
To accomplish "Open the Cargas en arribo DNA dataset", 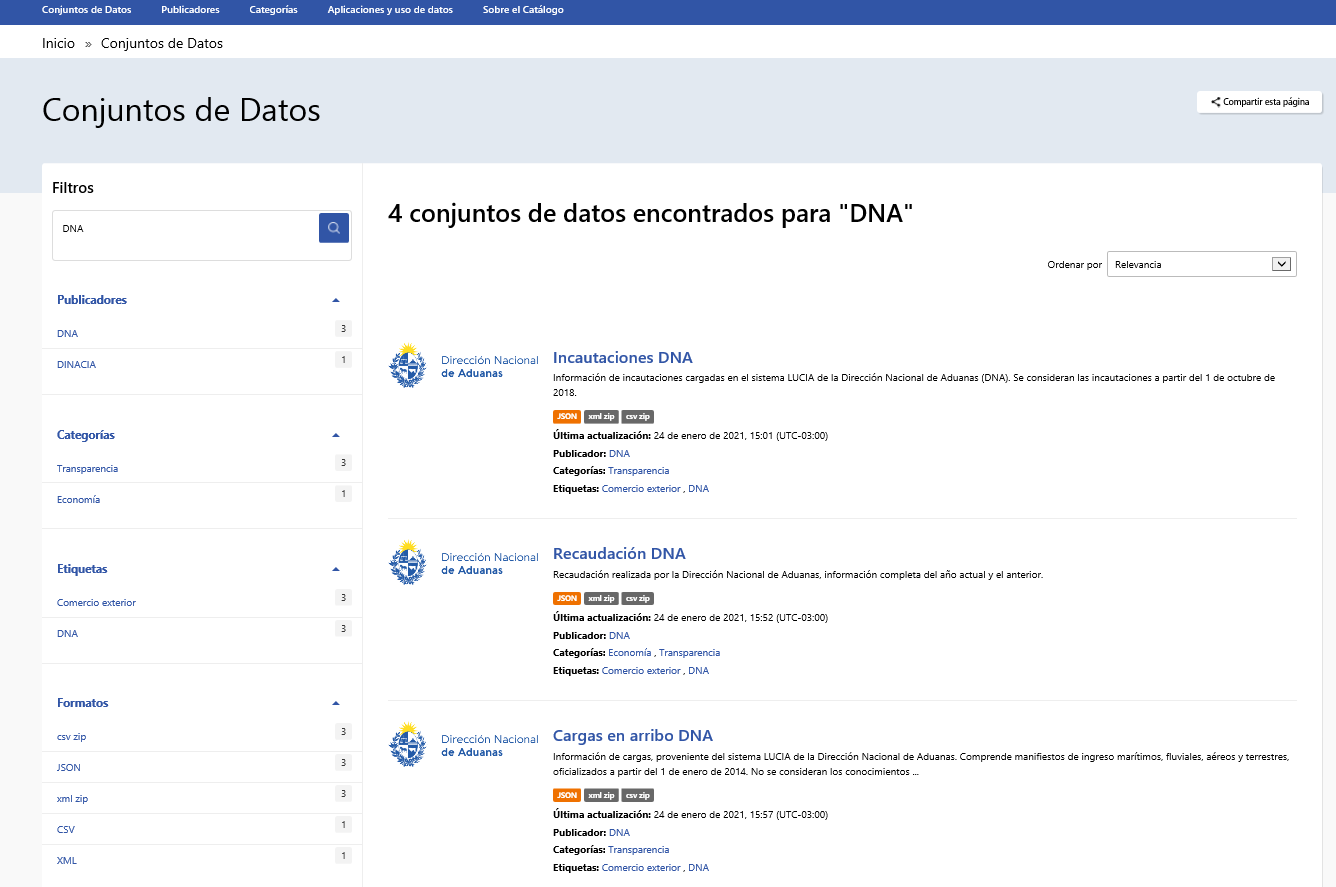I will coord(633,736).
